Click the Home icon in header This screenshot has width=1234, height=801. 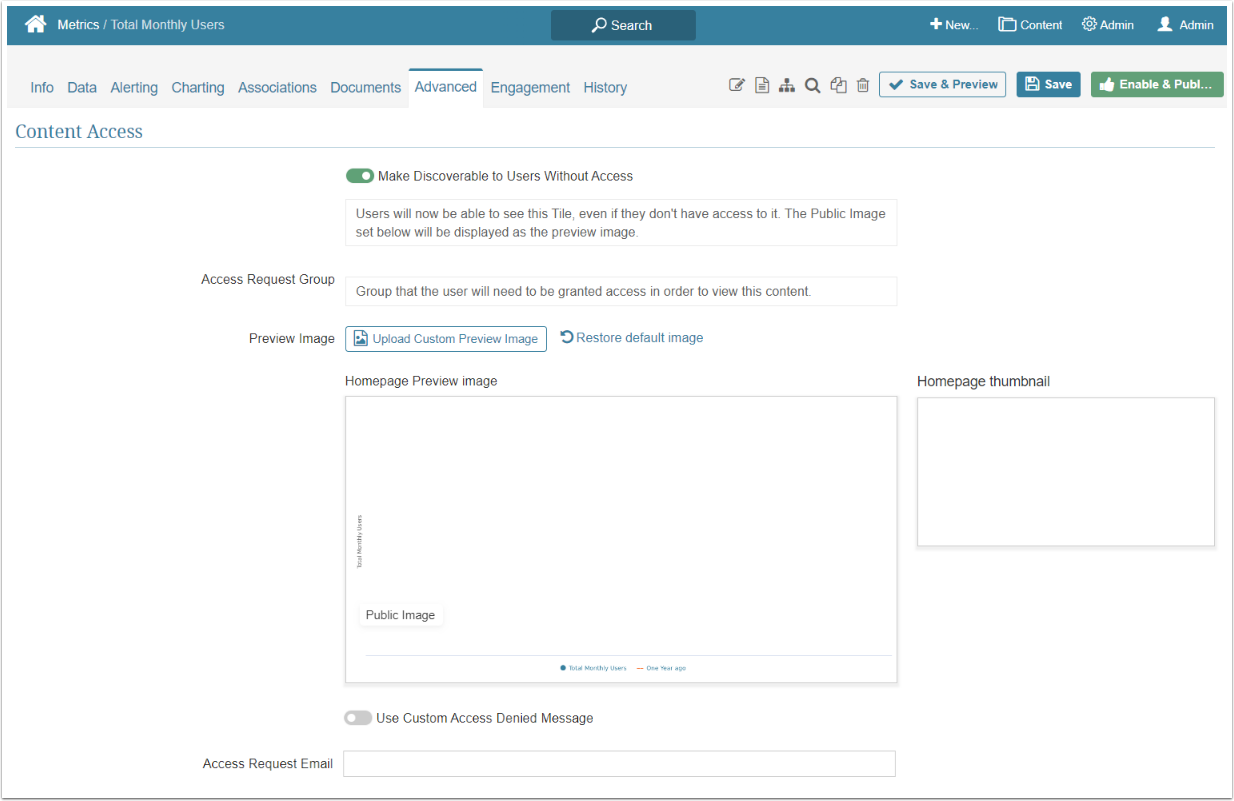click(x=36, y=25)
